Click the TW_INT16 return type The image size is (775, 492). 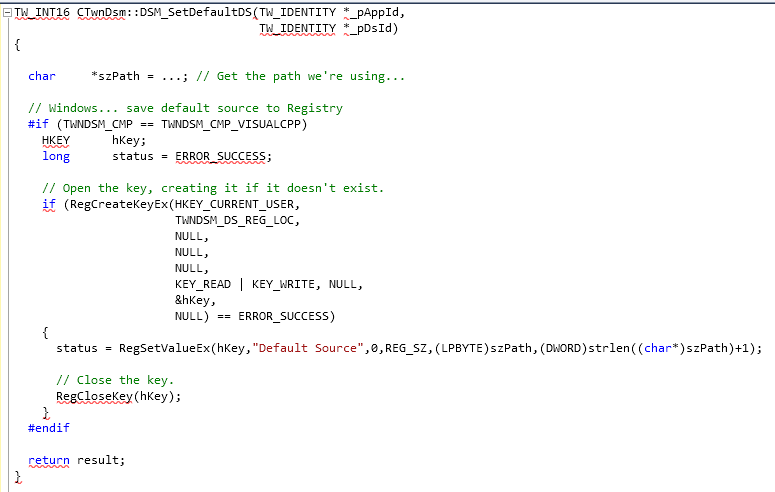[42, 13]
